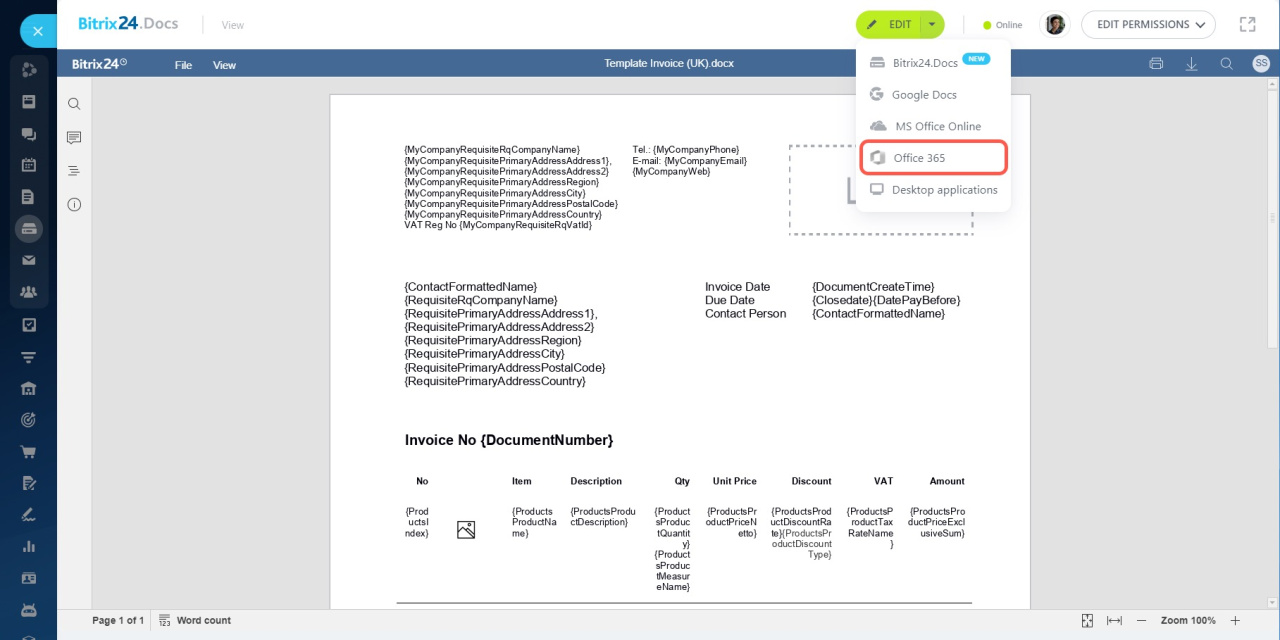
Task: Close the slider with X button
Action: click(x=37, y=31)
